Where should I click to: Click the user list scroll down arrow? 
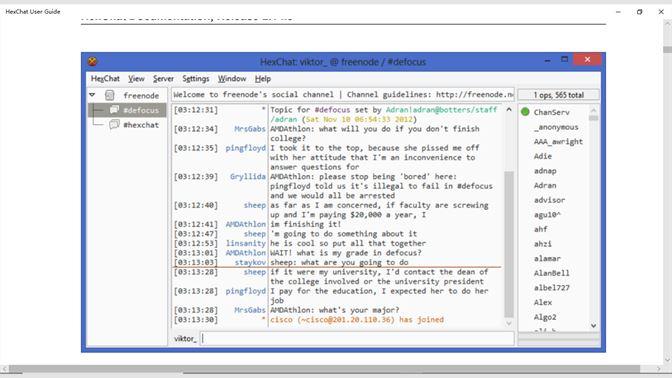tap(594, 326)
